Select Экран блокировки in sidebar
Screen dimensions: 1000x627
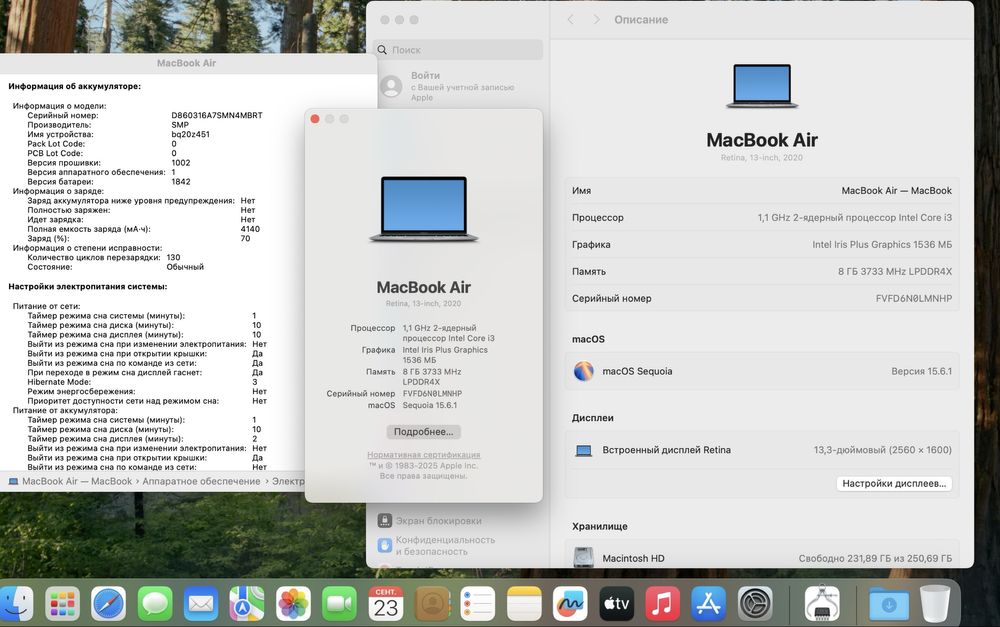coord(438,520)
